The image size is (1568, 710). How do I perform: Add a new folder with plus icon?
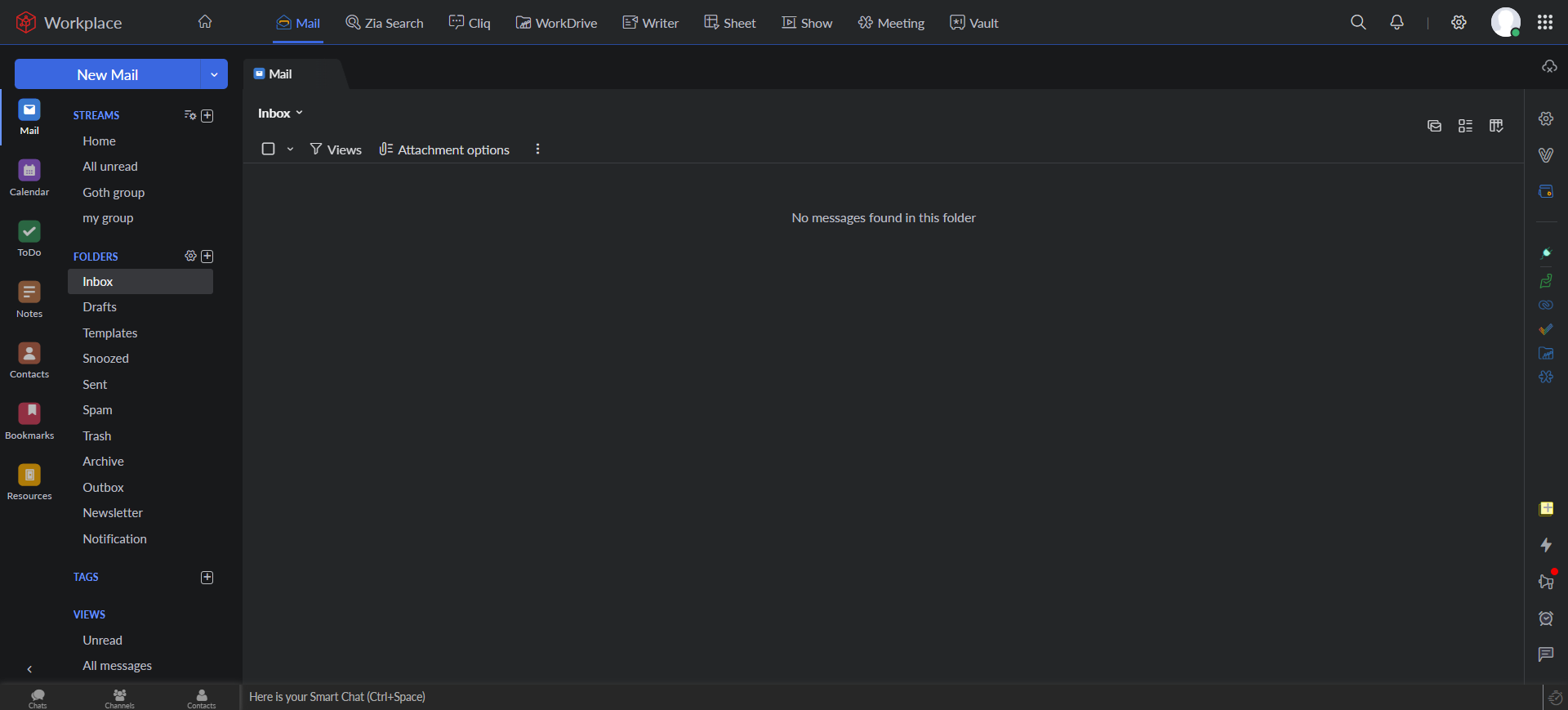point(207,257)
